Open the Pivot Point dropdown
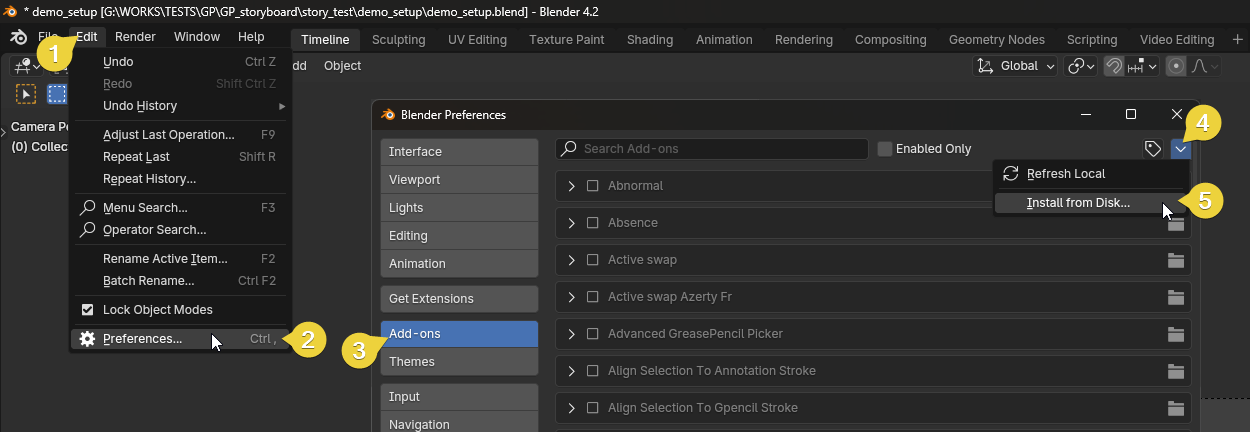1250x432 pixels. pyautogui.click(x=1080, y=66)
